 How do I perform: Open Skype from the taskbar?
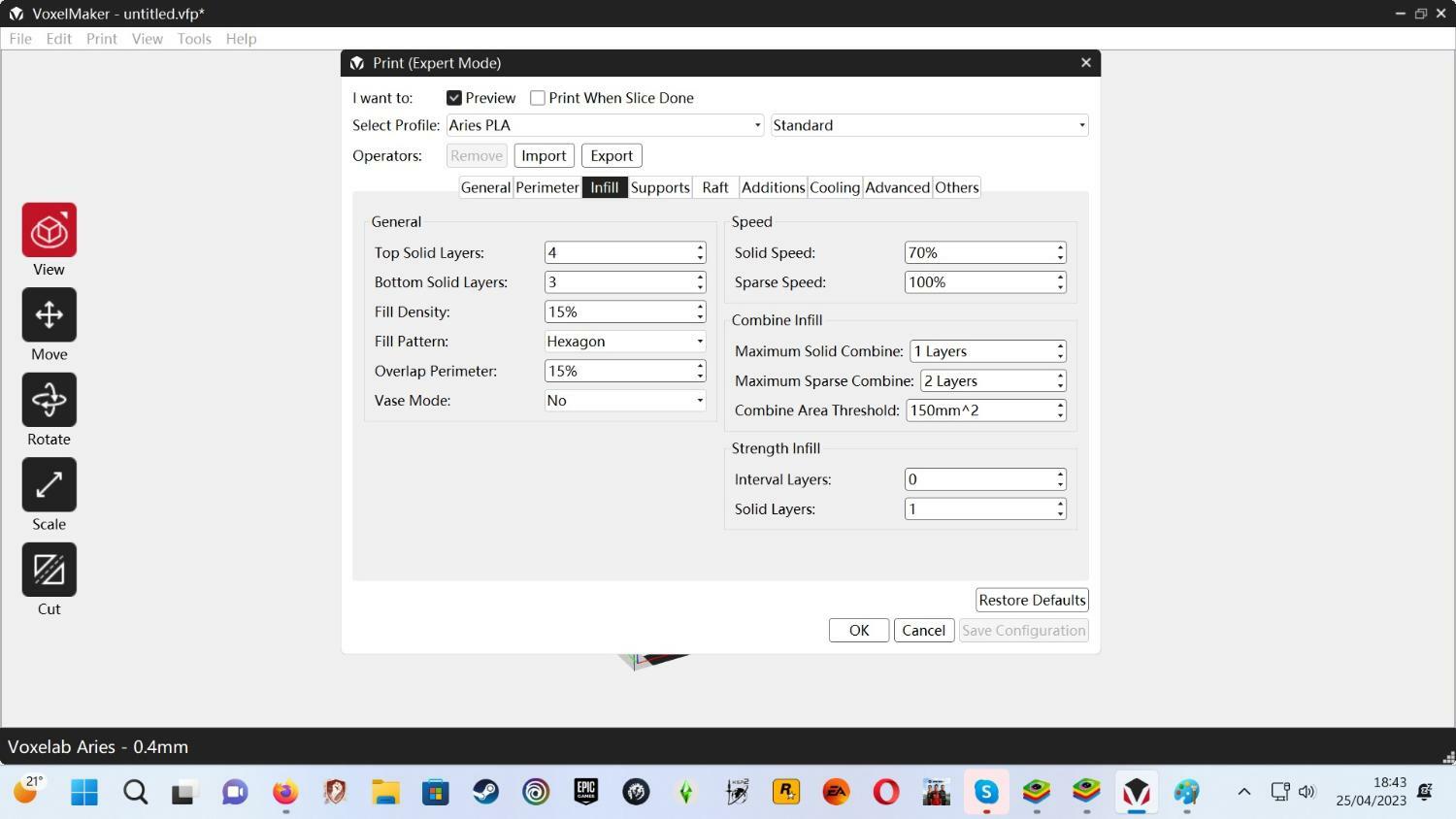(986, 793)
